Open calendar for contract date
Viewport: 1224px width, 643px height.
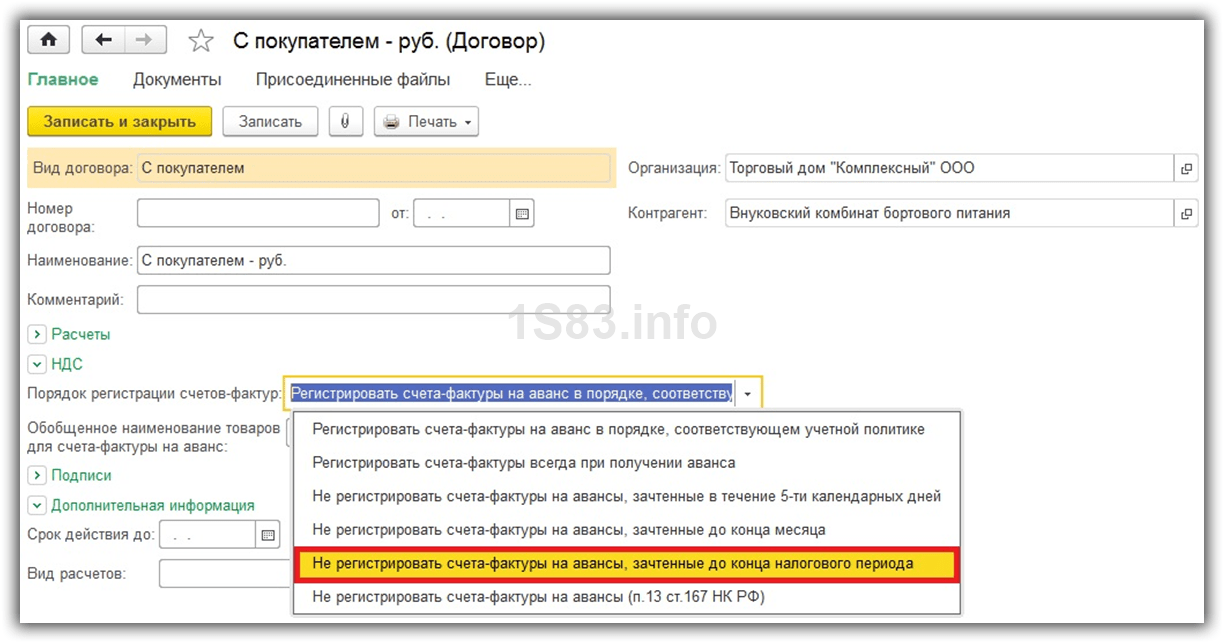point(522,213)
